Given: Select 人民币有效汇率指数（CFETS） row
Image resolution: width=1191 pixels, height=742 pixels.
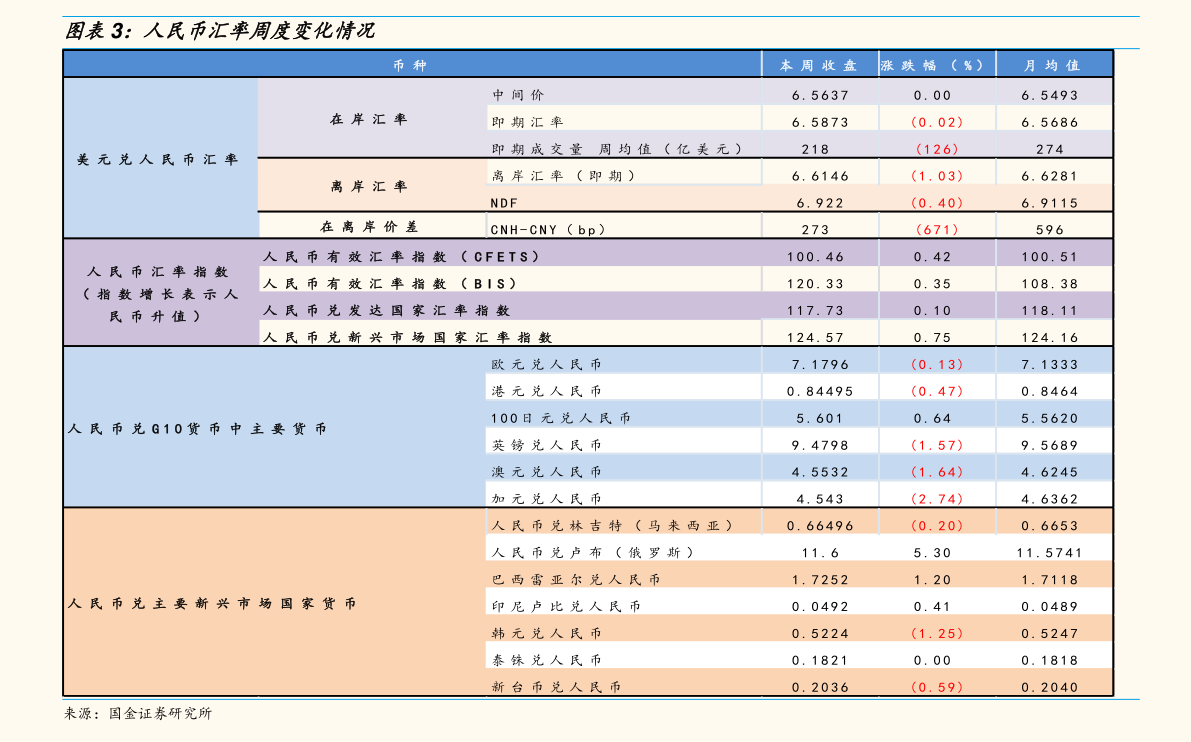Looking at the screenshot, I should [x=402, y=257].
